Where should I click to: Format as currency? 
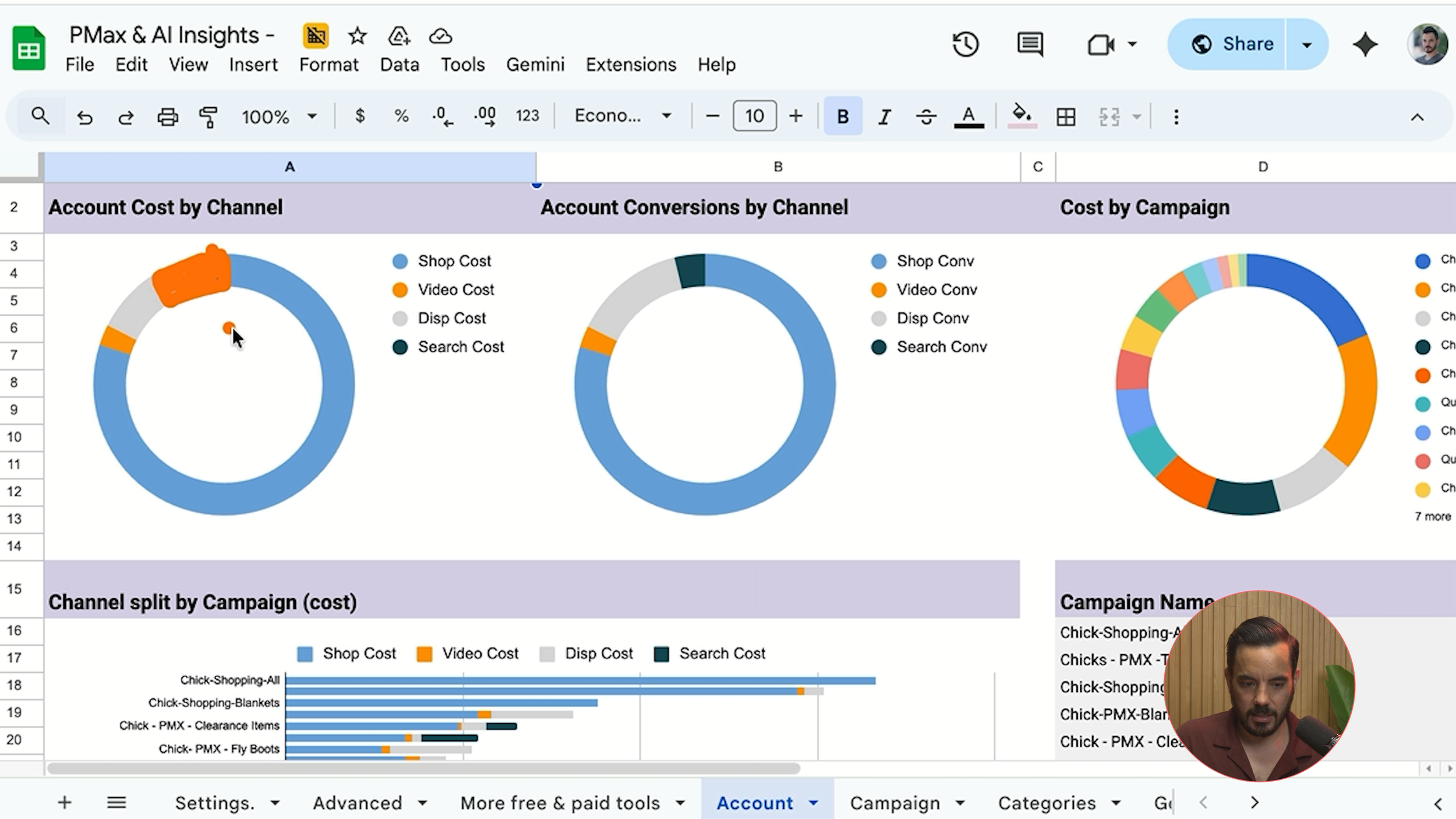[360, 116]
